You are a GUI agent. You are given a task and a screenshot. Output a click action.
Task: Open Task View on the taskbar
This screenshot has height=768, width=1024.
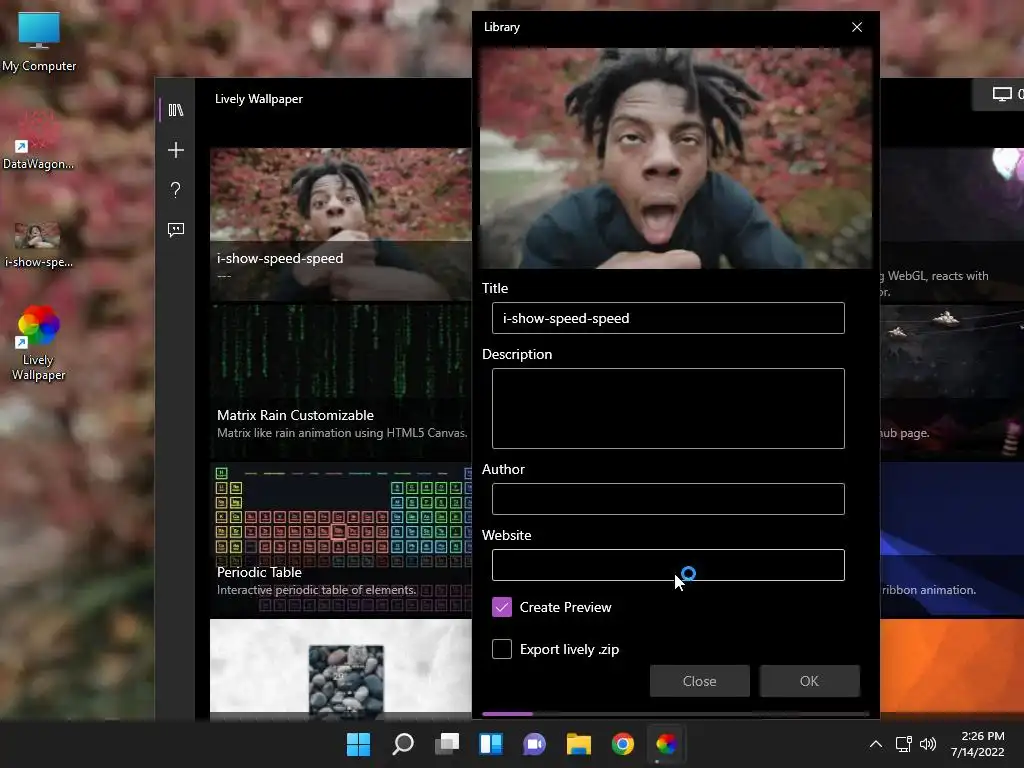pyautogui.click(x=447, y=744)
